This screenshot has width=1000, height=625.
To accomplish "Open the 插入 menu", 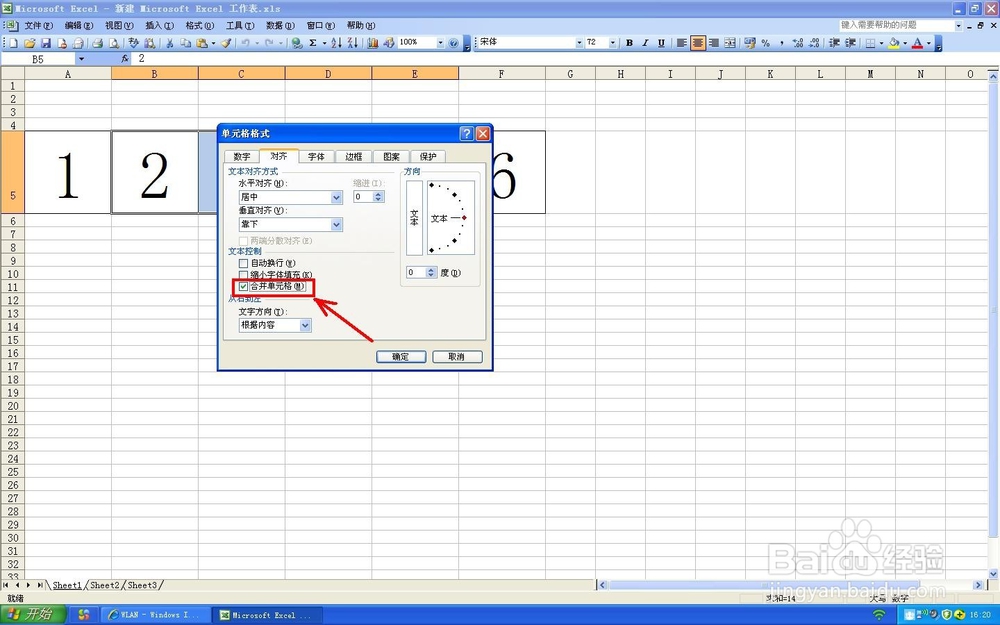I will coord(159,26).
